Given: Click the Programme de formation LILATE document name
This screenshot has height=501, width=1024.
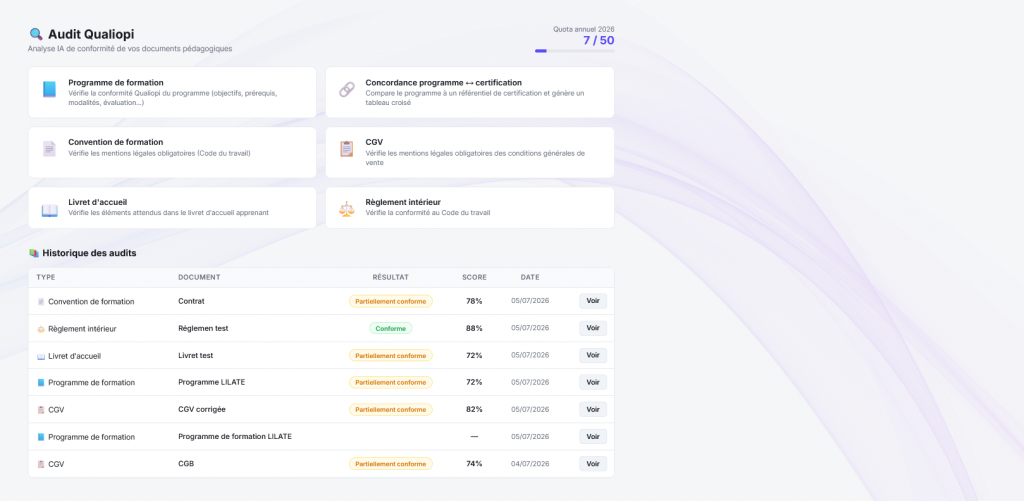Looking at the screenshot, I should pyautogui.click(x=235, y=436).
